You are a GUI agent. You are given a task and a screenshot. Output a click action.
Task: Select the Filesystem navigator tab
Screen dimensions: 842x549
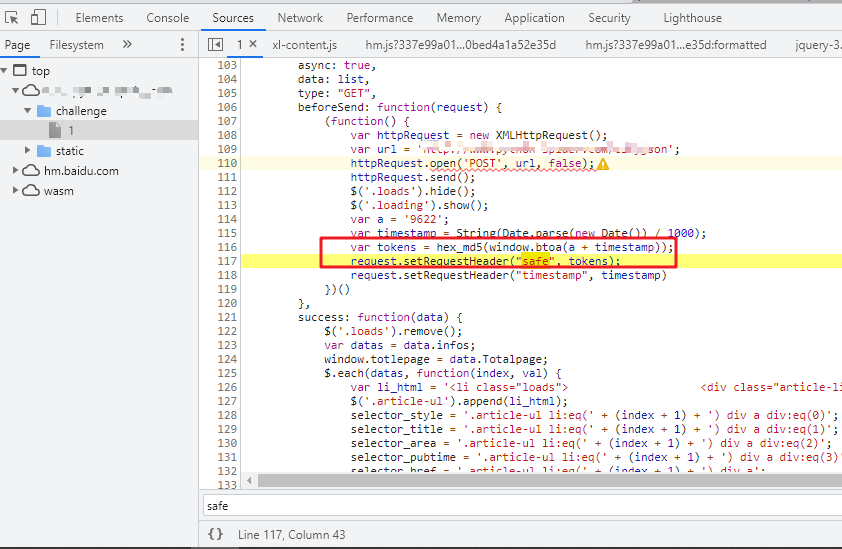click(x=77, y=45)
